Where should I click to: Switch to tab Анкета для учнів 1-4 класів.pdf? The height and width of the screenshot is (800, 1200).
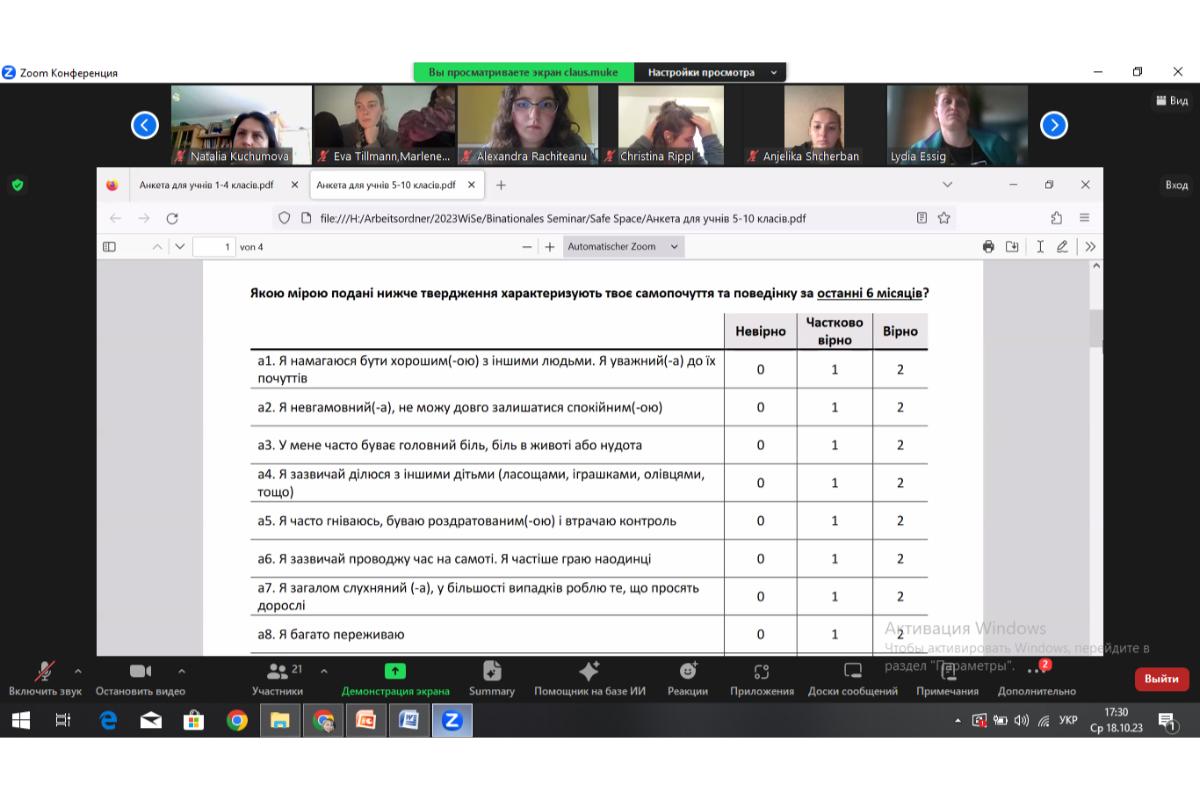[205, 185]
